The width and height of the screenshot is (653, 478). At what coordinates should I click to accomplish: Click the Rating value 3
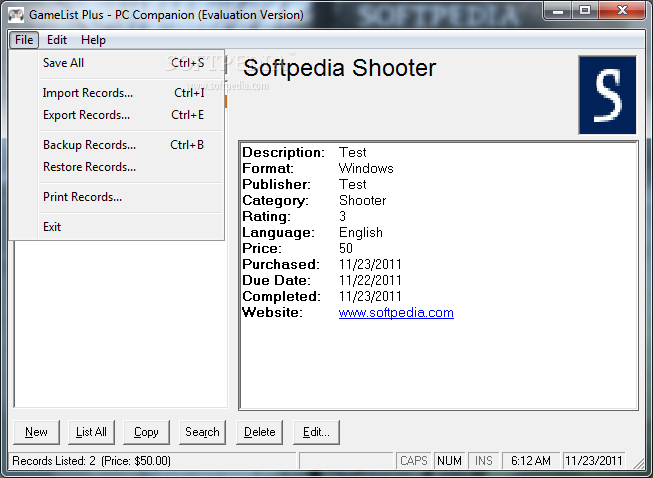(x=342, y=217)
